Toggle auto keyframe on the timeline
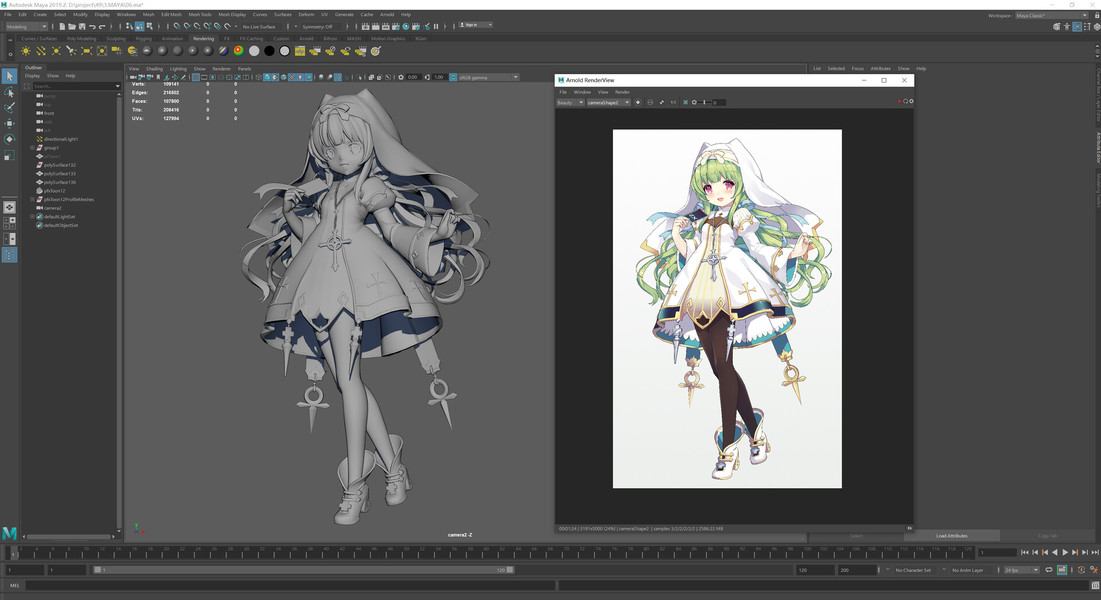The image size is (1101, 600). point(1062,570)
